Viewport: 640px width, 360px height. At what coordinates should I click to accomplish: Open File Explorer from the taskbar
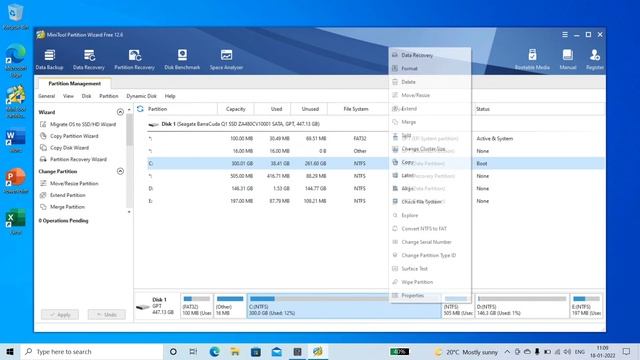click(235, 351)
